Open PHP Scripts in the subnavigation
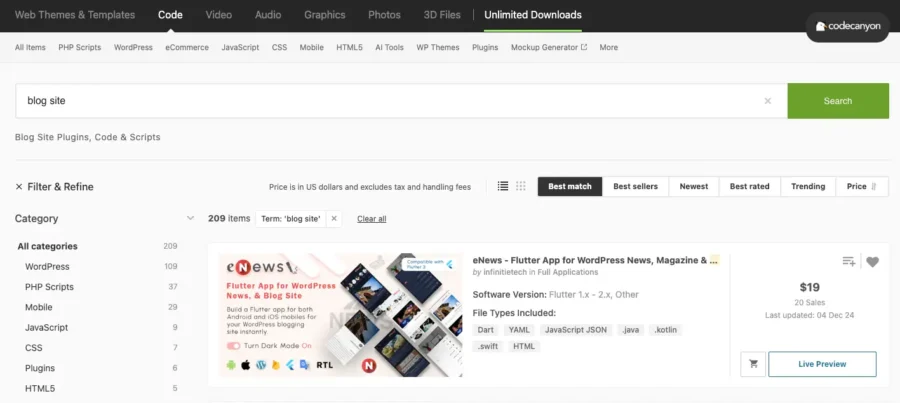 tap(80, 48)
